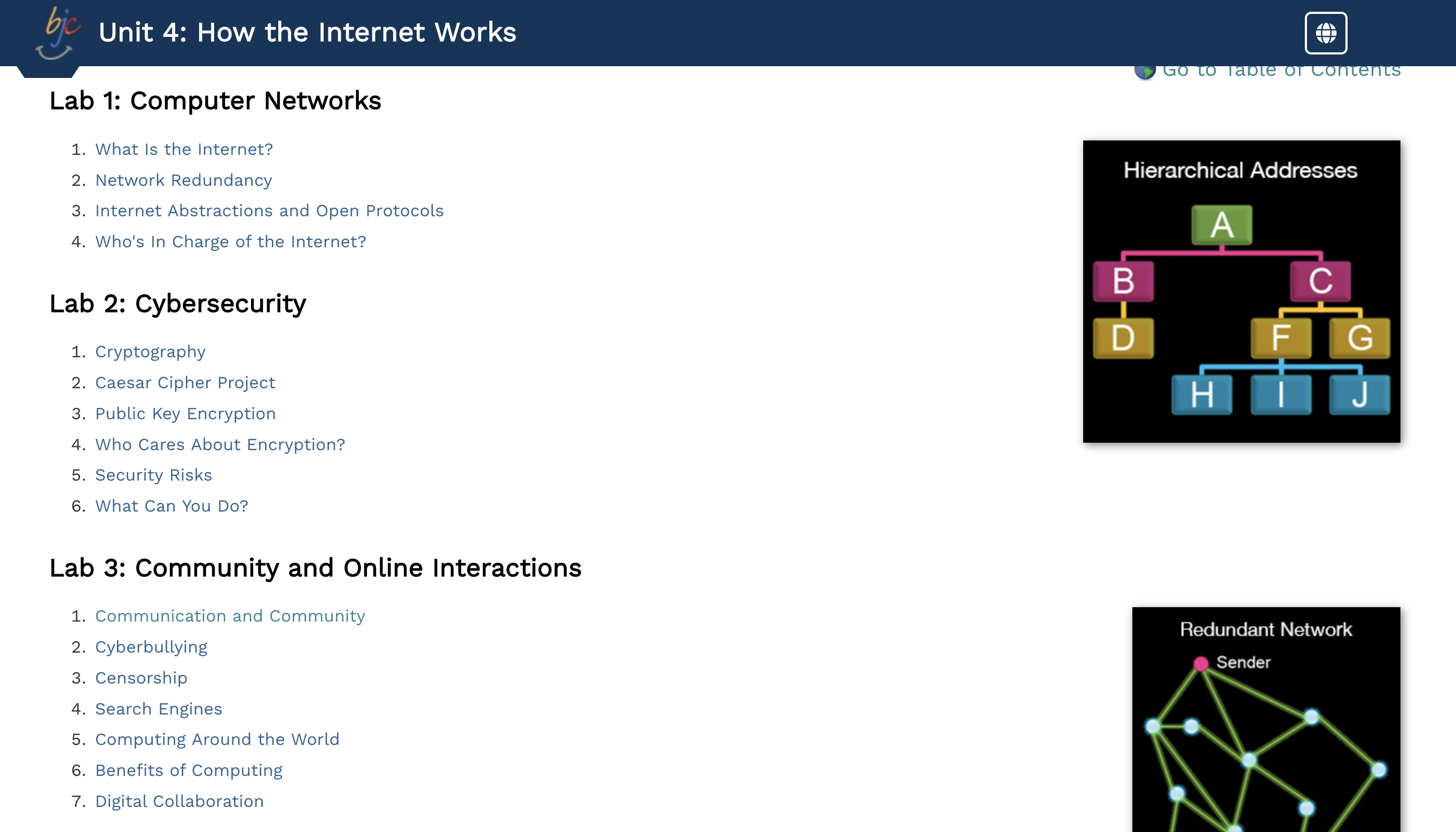This screenshot has height=832, width=1456.
Task: Expand Lab 1 Computer Networks section header
Action: [215, 100]
